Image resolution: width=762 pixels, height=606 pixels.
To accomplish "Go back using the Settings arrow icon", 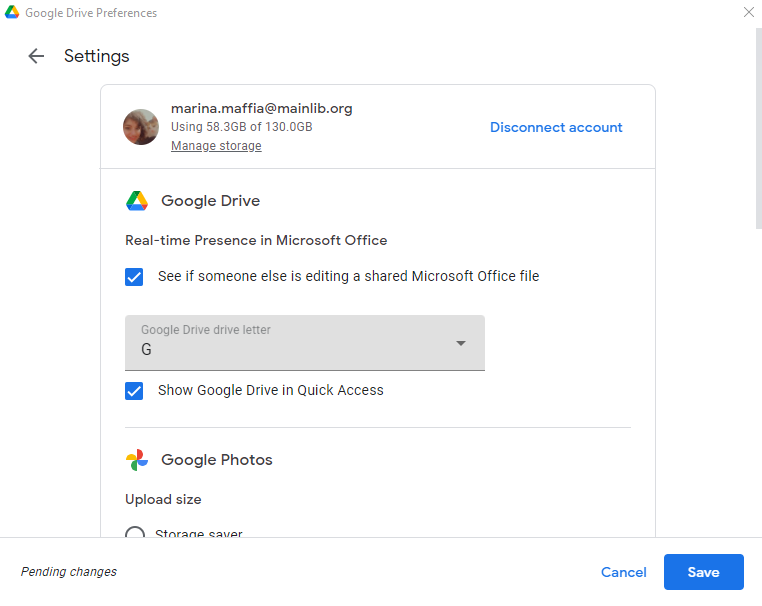I will pos(36,56).
